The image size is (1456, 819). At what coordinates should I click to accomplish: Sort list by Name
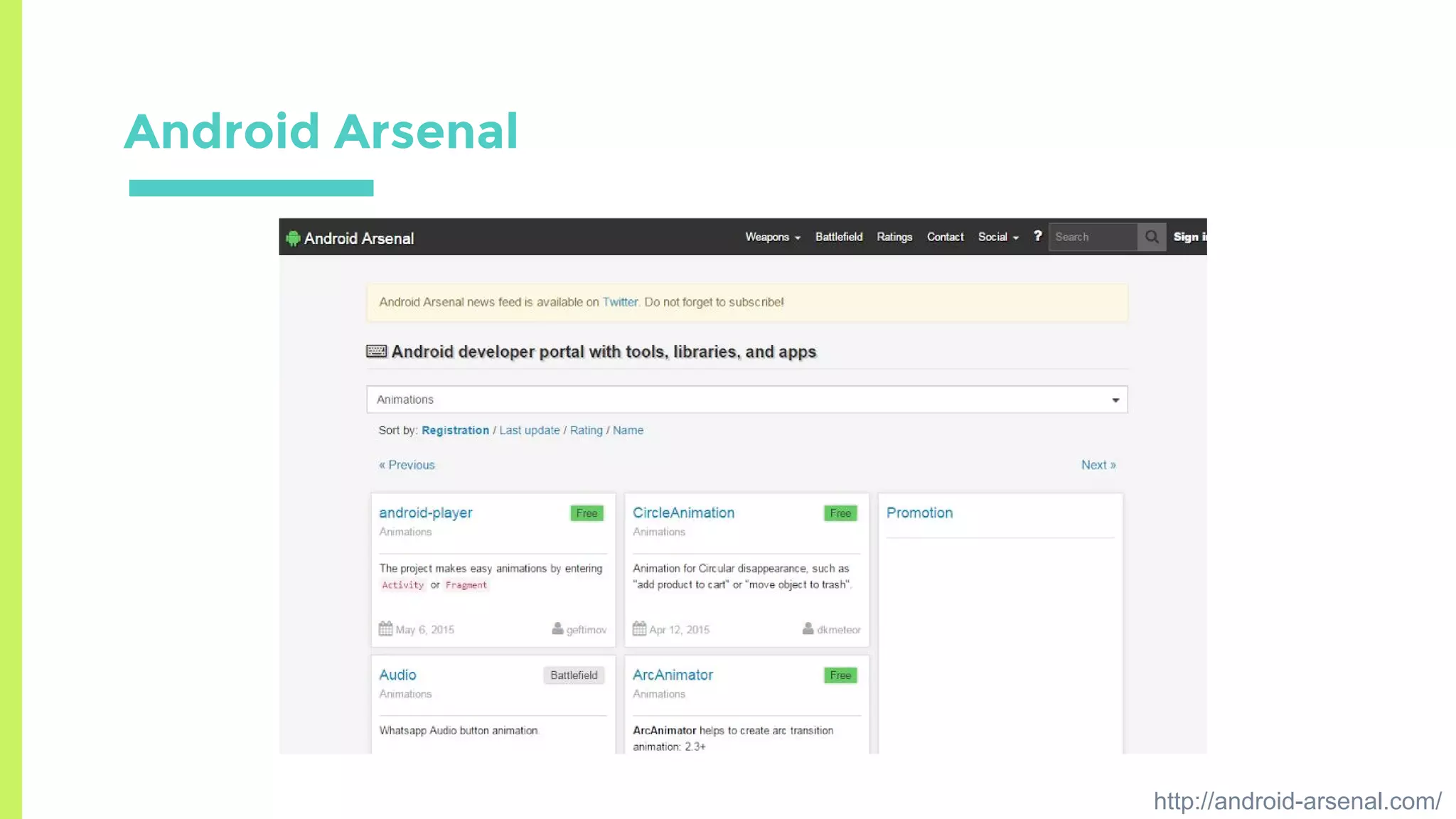tap(628, 430)
